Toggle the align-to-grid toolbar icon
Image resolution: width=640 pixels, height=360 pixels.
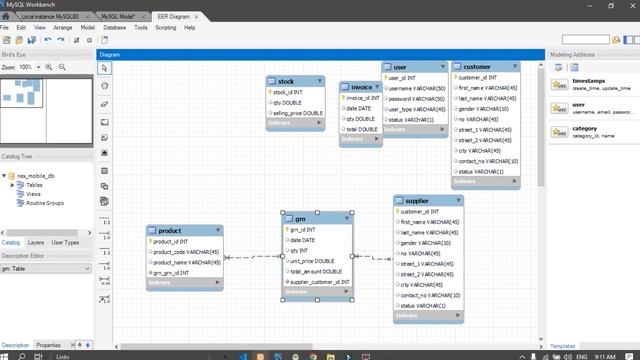[89, 40]
